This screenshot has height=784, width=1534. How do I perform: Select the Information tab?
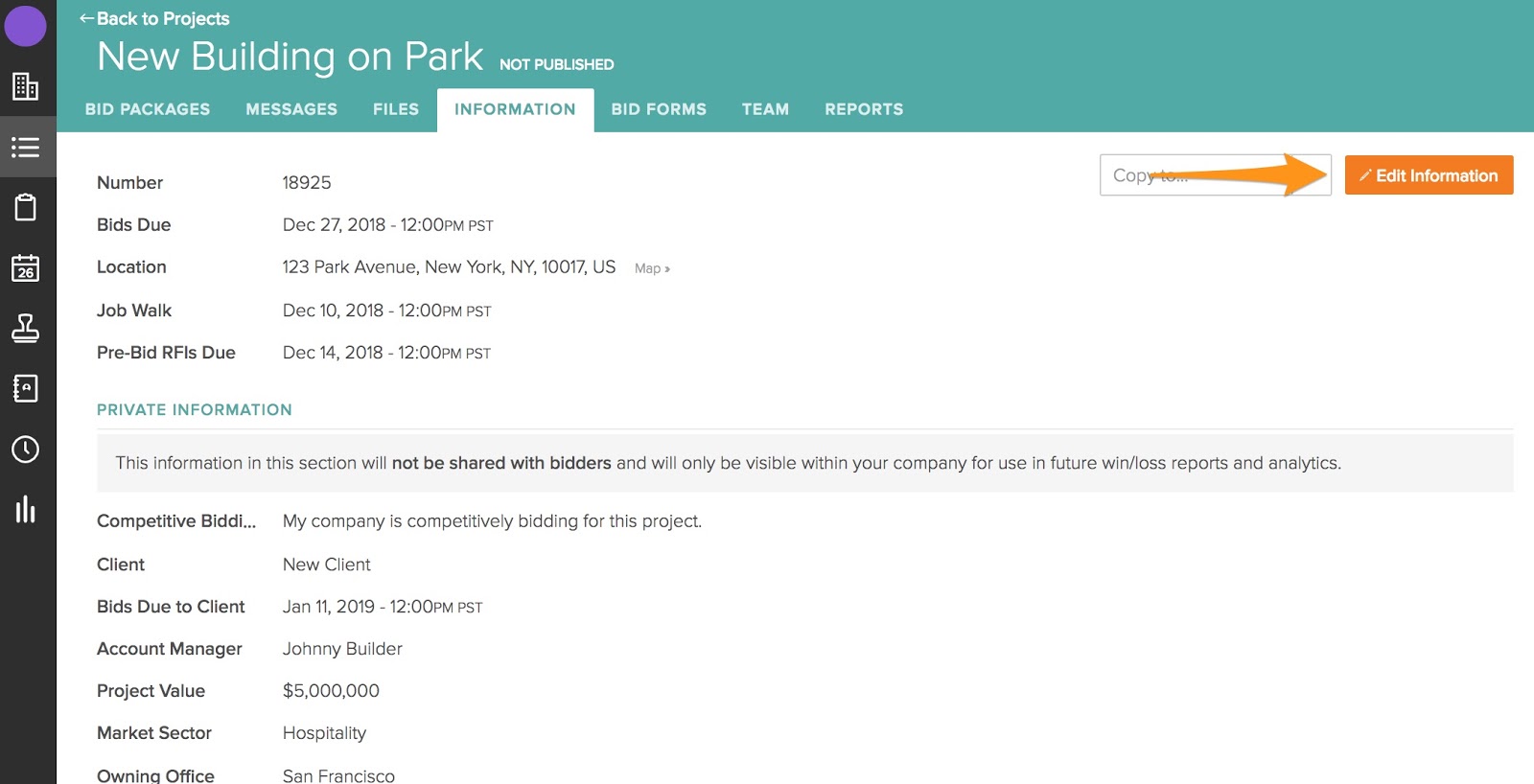click(x=515, y=109)
